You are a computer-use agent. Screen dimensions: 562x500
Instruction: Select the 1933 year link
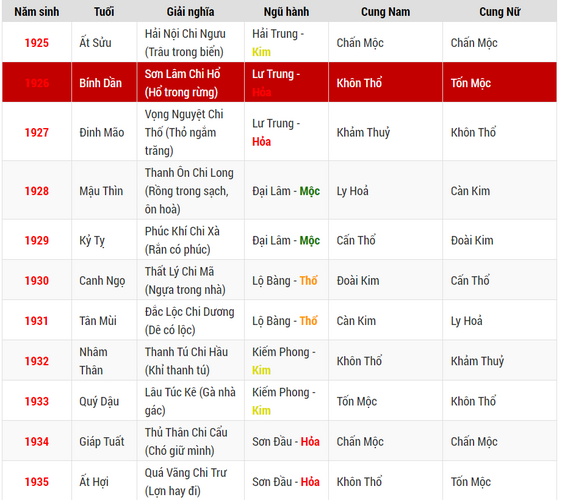coord(37,401)
